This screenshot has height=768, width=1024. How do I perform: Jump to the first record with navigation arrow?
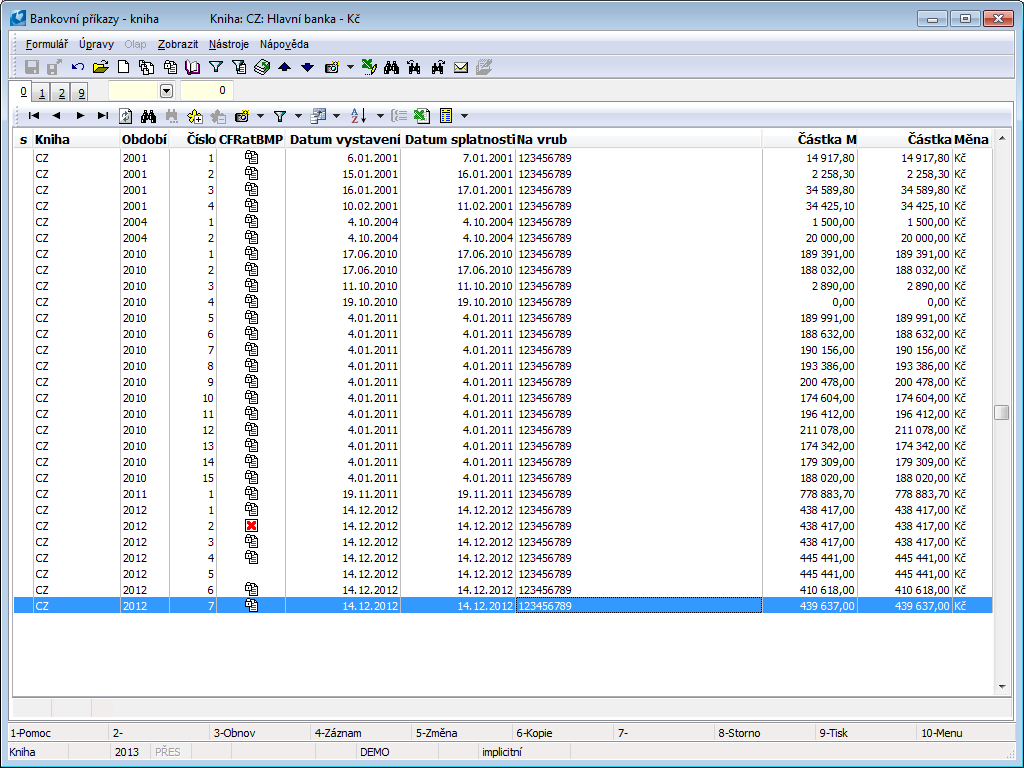click(x=34, y=116)
